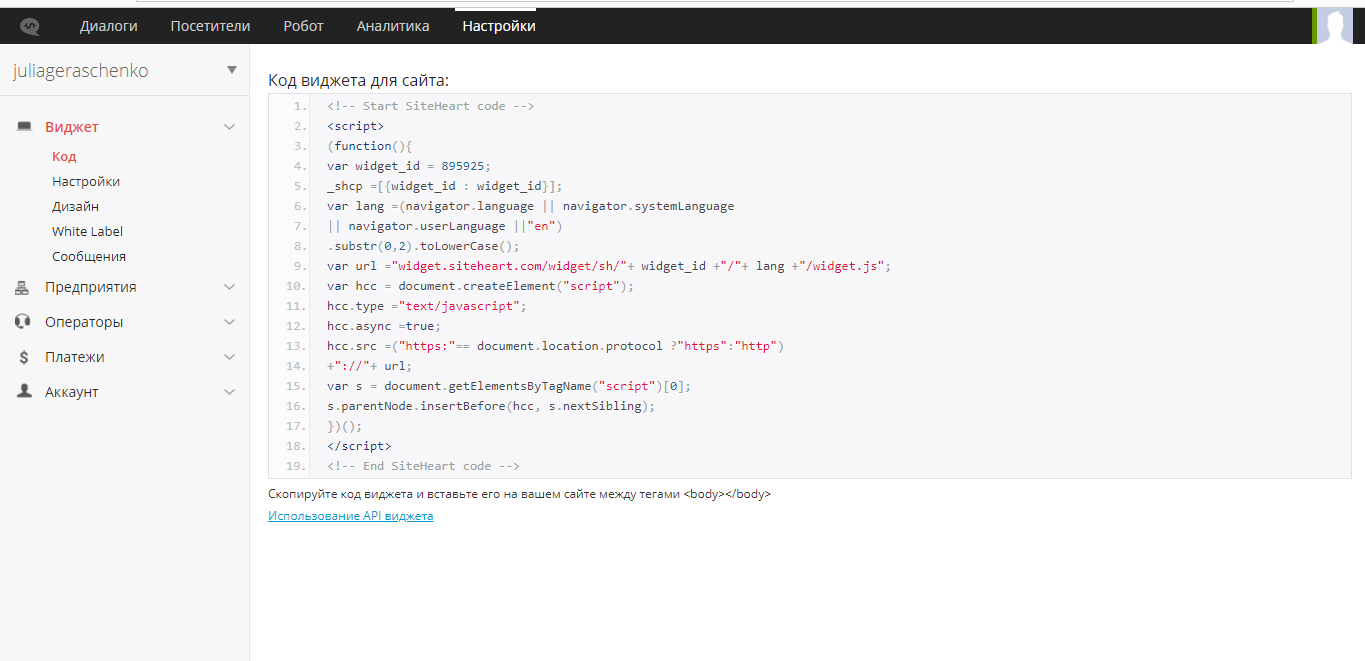Expand the Операторы section chevron
Image resolution: width=1365 pixels, height=661 pixels.
229,322
